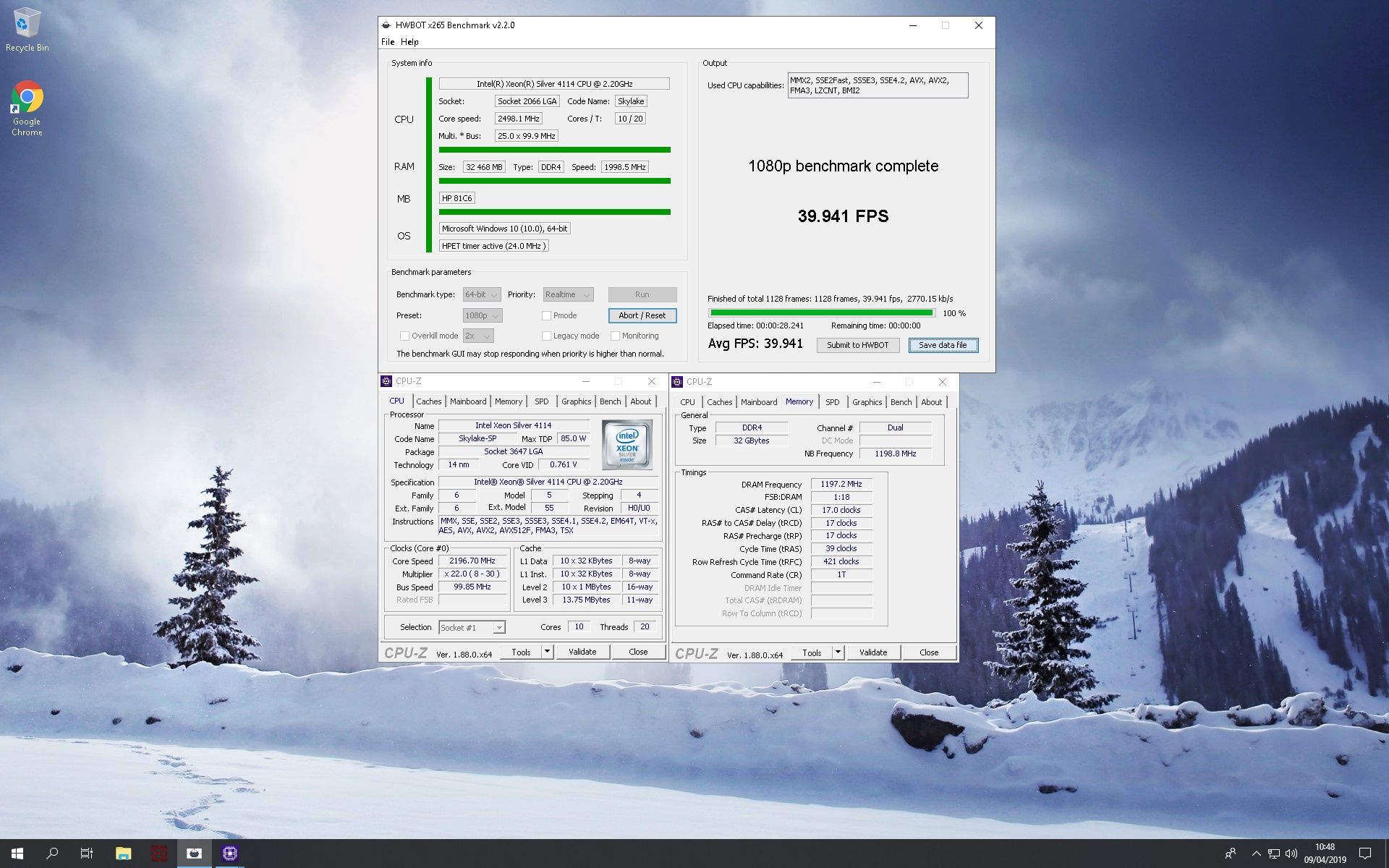Open File Explorer from the taskbar
The width and height of the screenshot is (1389, 868).
(123, 854)
